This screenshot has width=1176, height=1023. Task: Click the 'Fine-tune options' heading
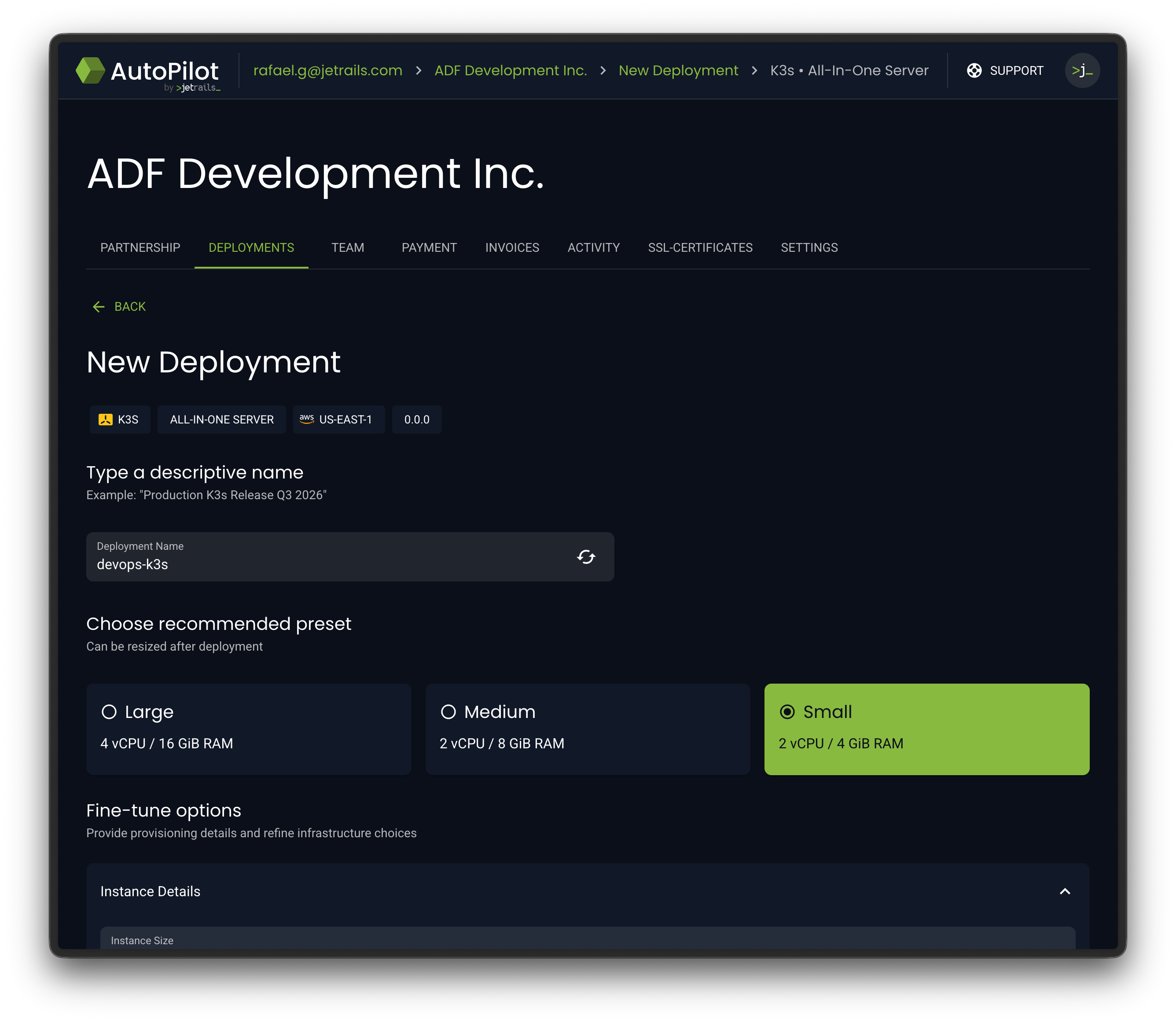(x=164, y=810)
